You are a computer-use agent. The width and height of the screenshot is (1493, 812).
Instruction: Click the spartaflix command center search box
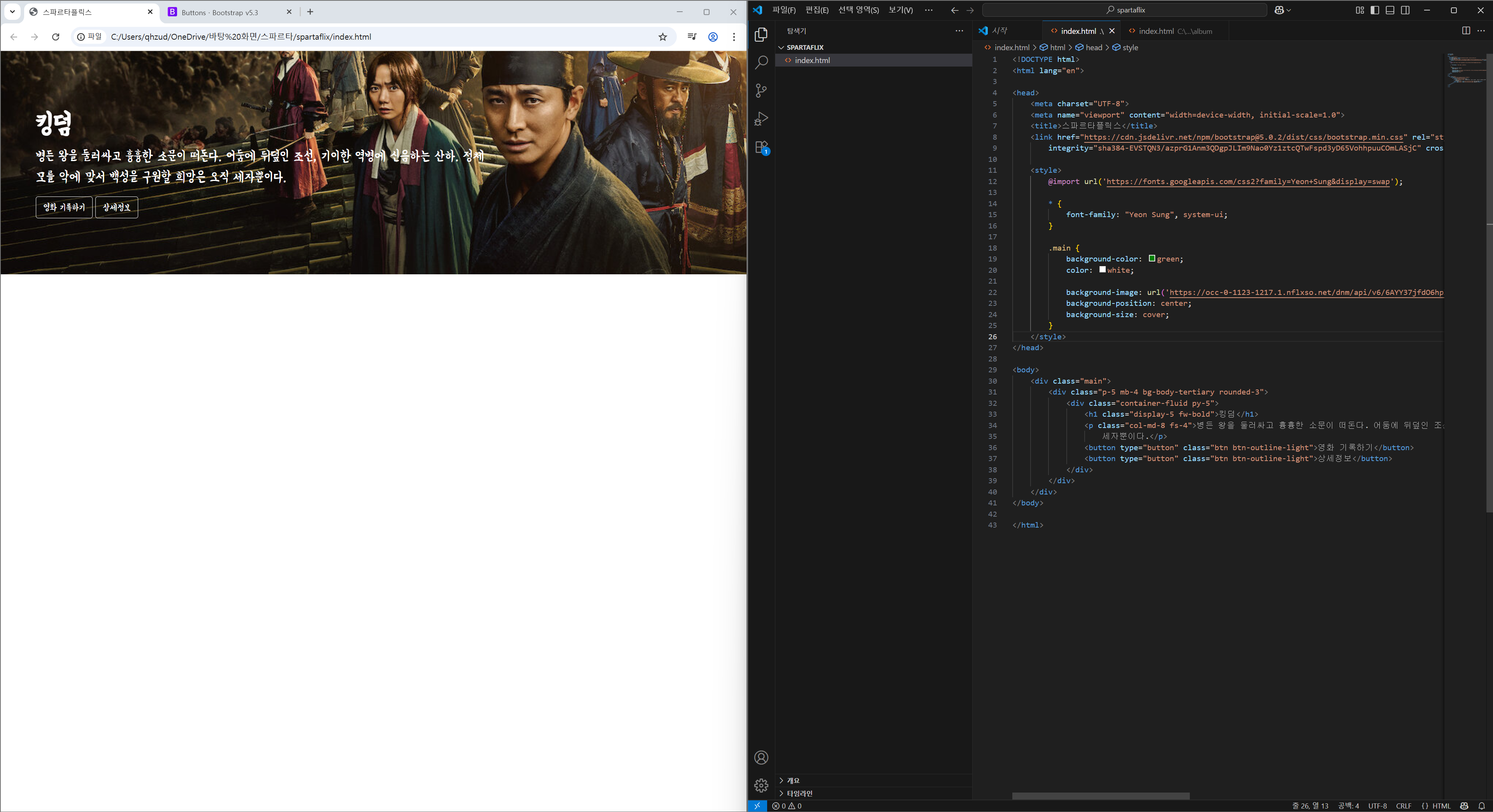pyautogui.click(x=1124, y=10)
